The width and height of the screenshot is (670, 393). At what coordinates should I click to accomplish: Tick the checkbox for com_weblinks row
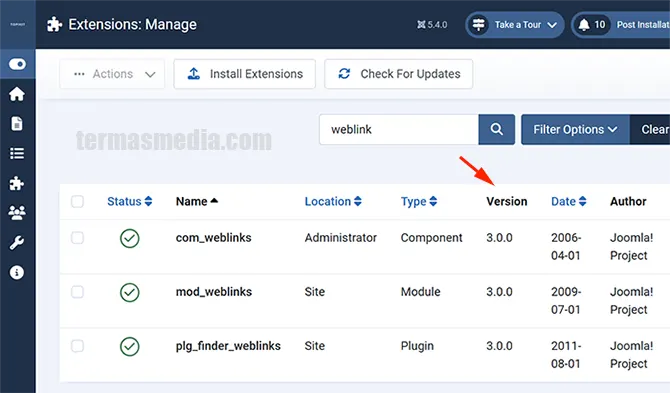pos(77,238)
